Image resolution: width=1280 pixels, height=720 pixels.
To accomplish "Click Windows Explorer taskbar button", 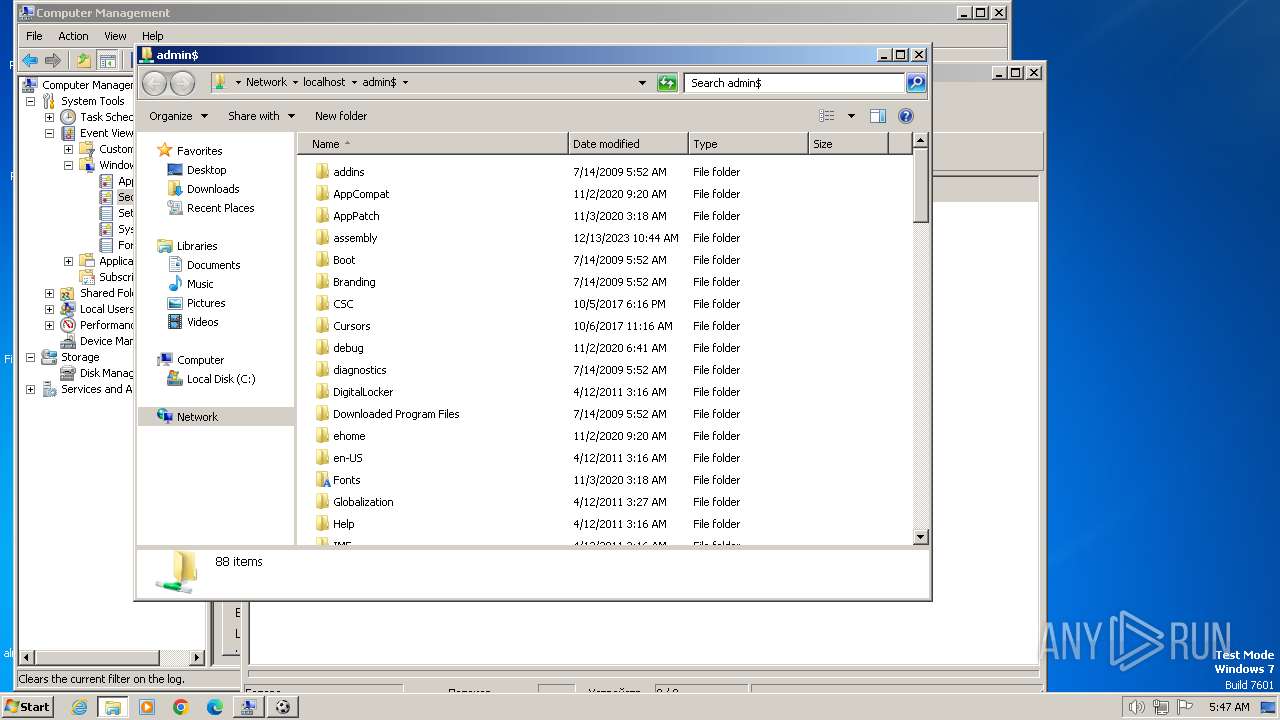I will (112, 707).
